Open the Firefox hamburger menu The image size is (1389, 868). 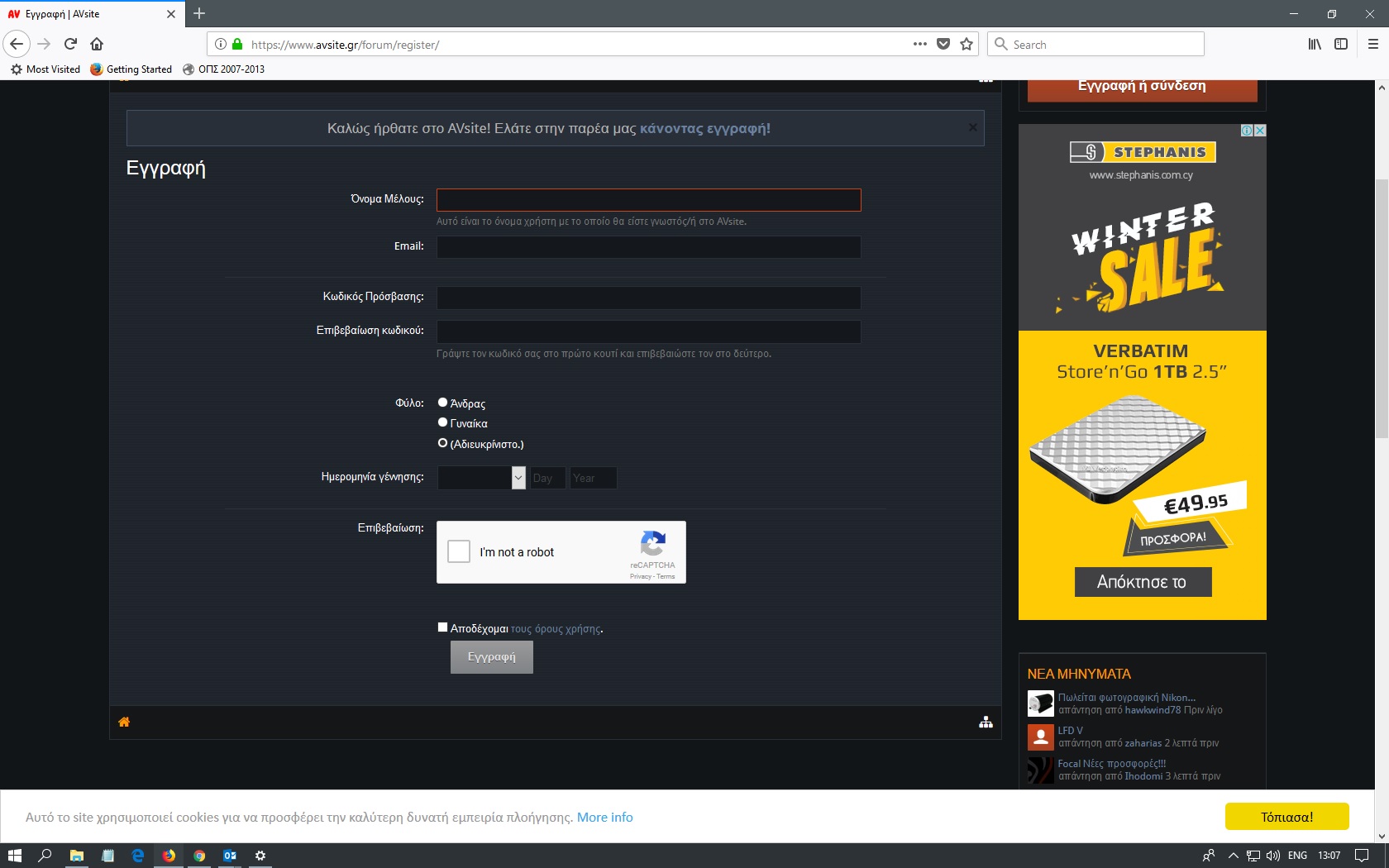point(1372,45)
